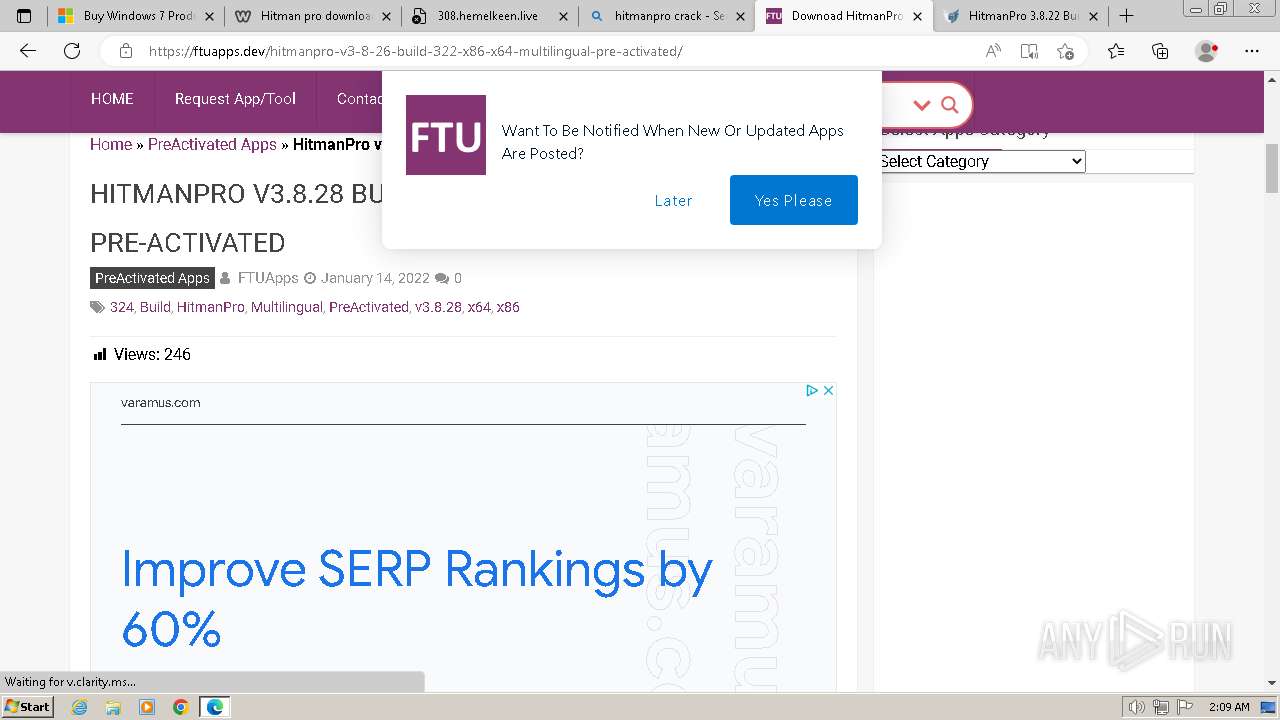Follow the Home breadcrumb link

point(111,144)
